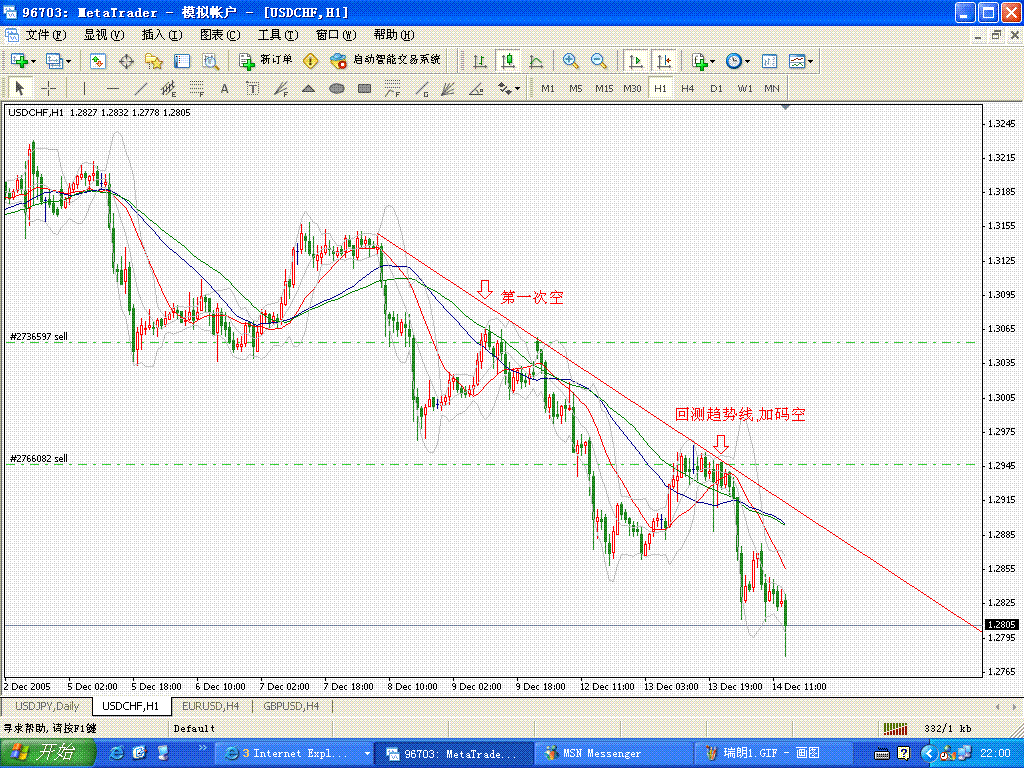This screenshot has width=1024, height=768.
Task: Open the Charts menu (图表)
Action: pyautogui.click(x=219, y=35)
